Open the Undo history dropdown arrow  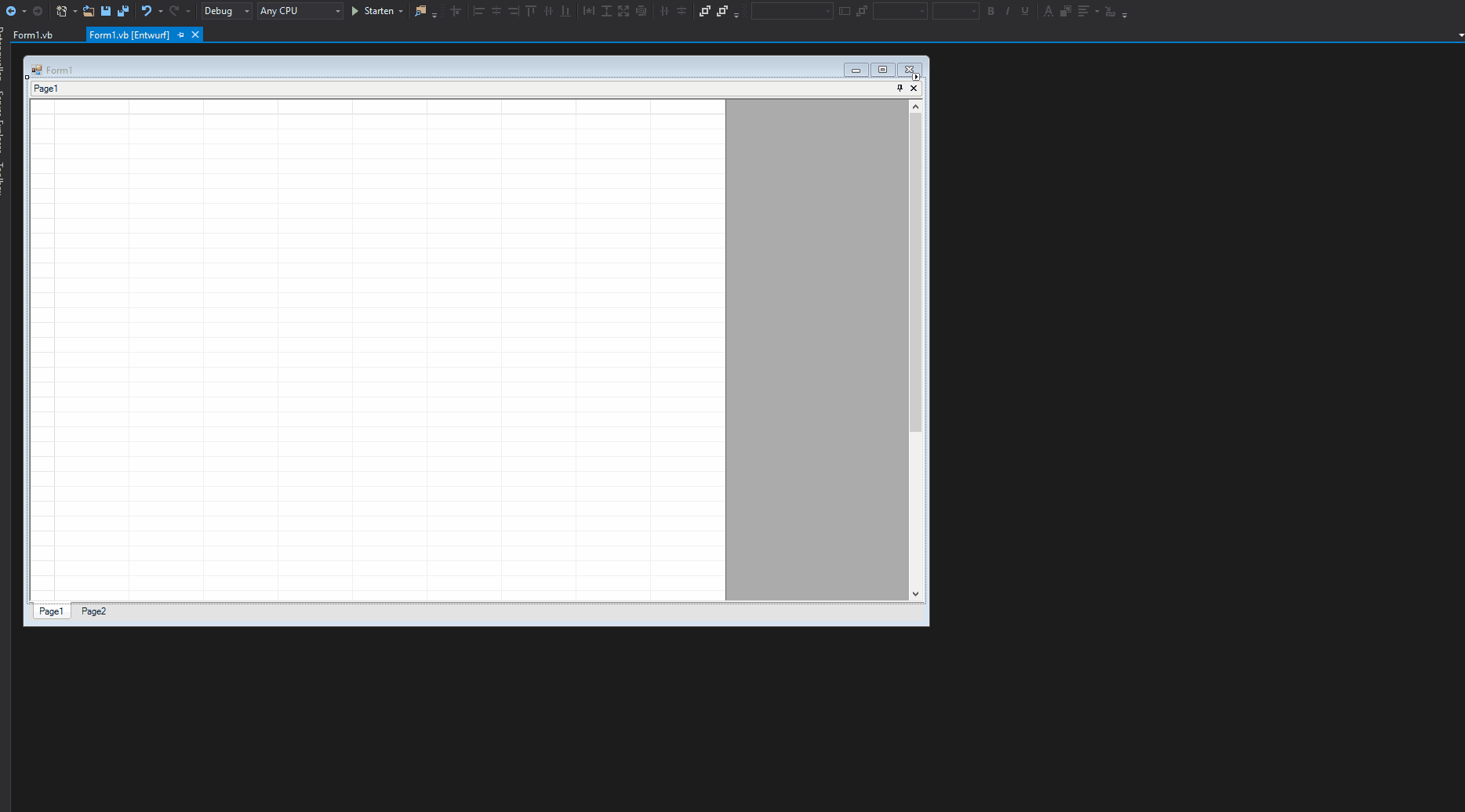pos(160,11)
